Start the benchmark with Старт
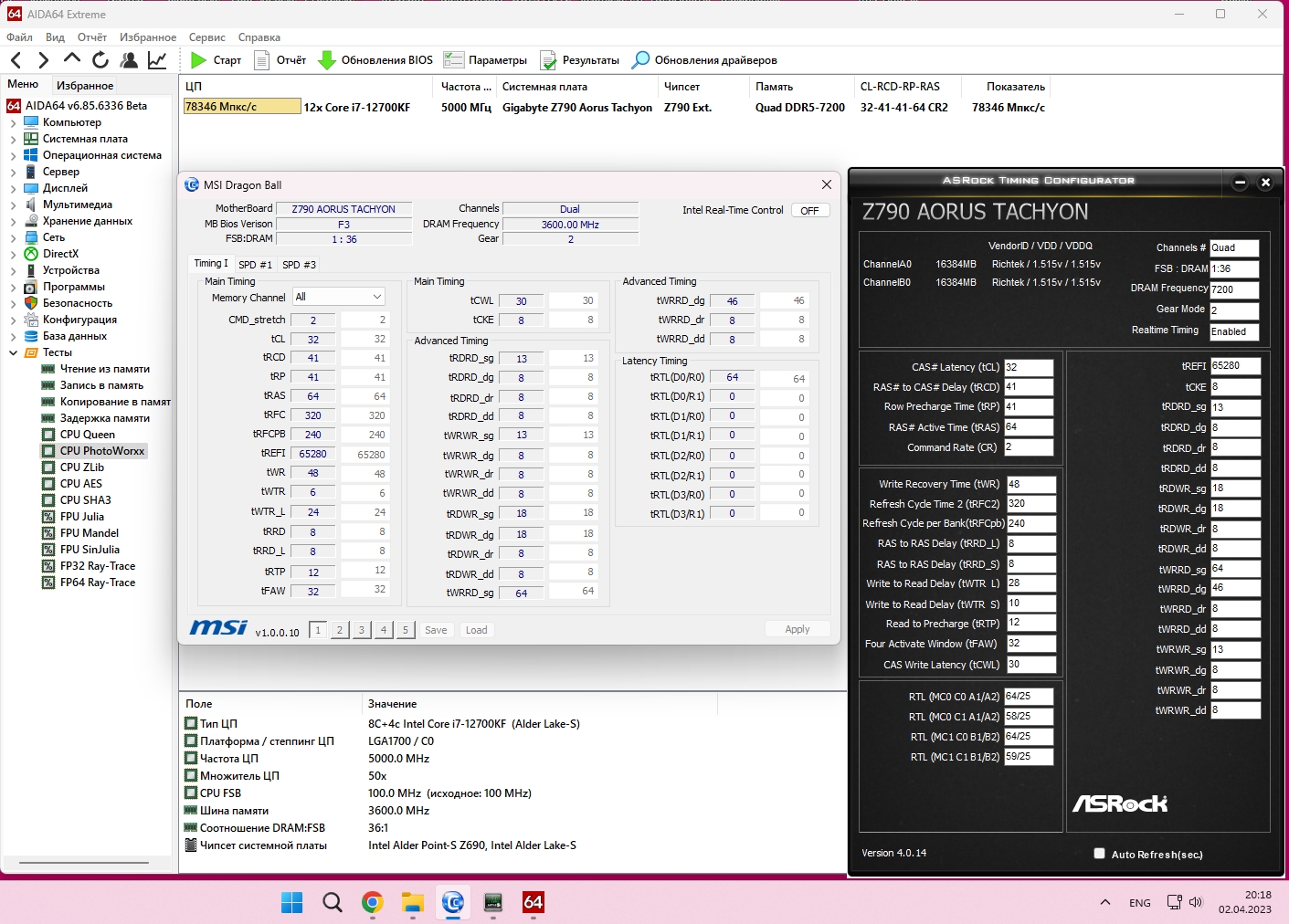The width and height of the screenshot is (1289, 924). tap(216, 60)
